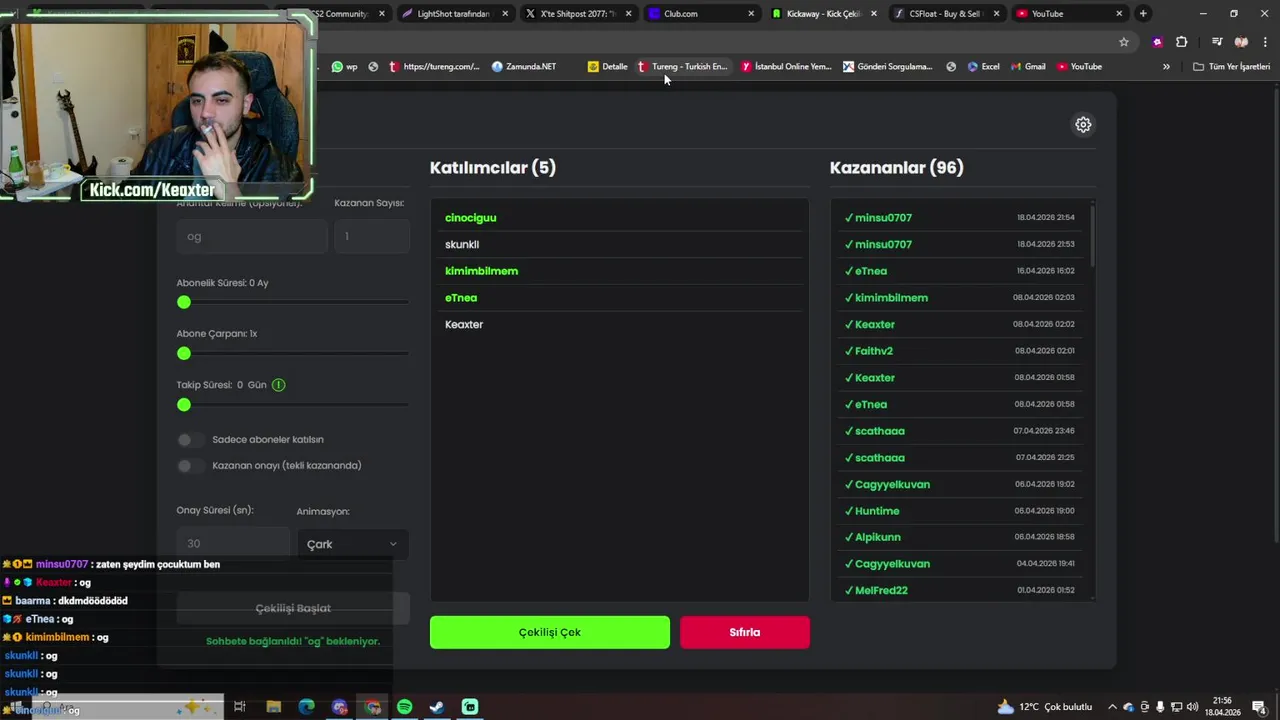Show hidden system tray icons chevron
This screenshot has width=1280, height=720.
pyautogui.click(x=1112, y=707)
